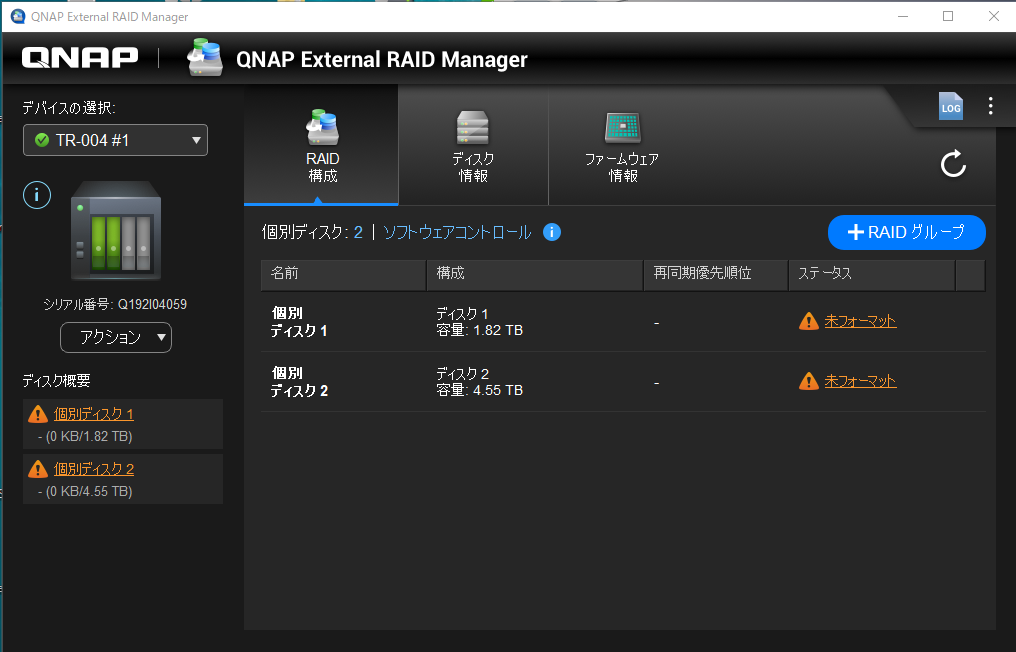Open the 個別ディスク 1 sidebar link
Screen dimensions: 1016x652
click(x=93, y=414)
